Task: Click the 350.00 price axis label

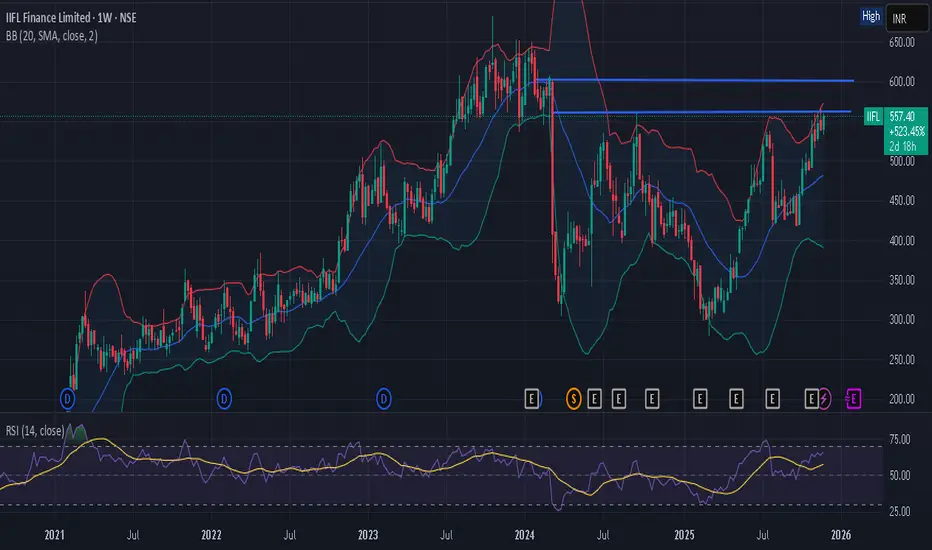Action: [902, 279]
